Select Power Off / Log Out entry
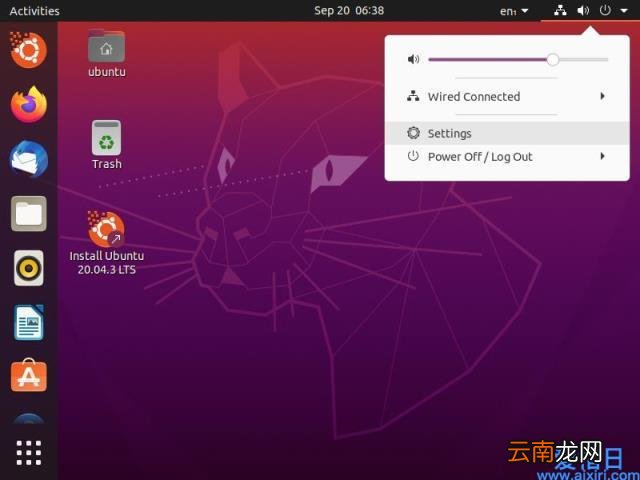The width and height of the screenshot is (640, 480). [x=507, y=156]
